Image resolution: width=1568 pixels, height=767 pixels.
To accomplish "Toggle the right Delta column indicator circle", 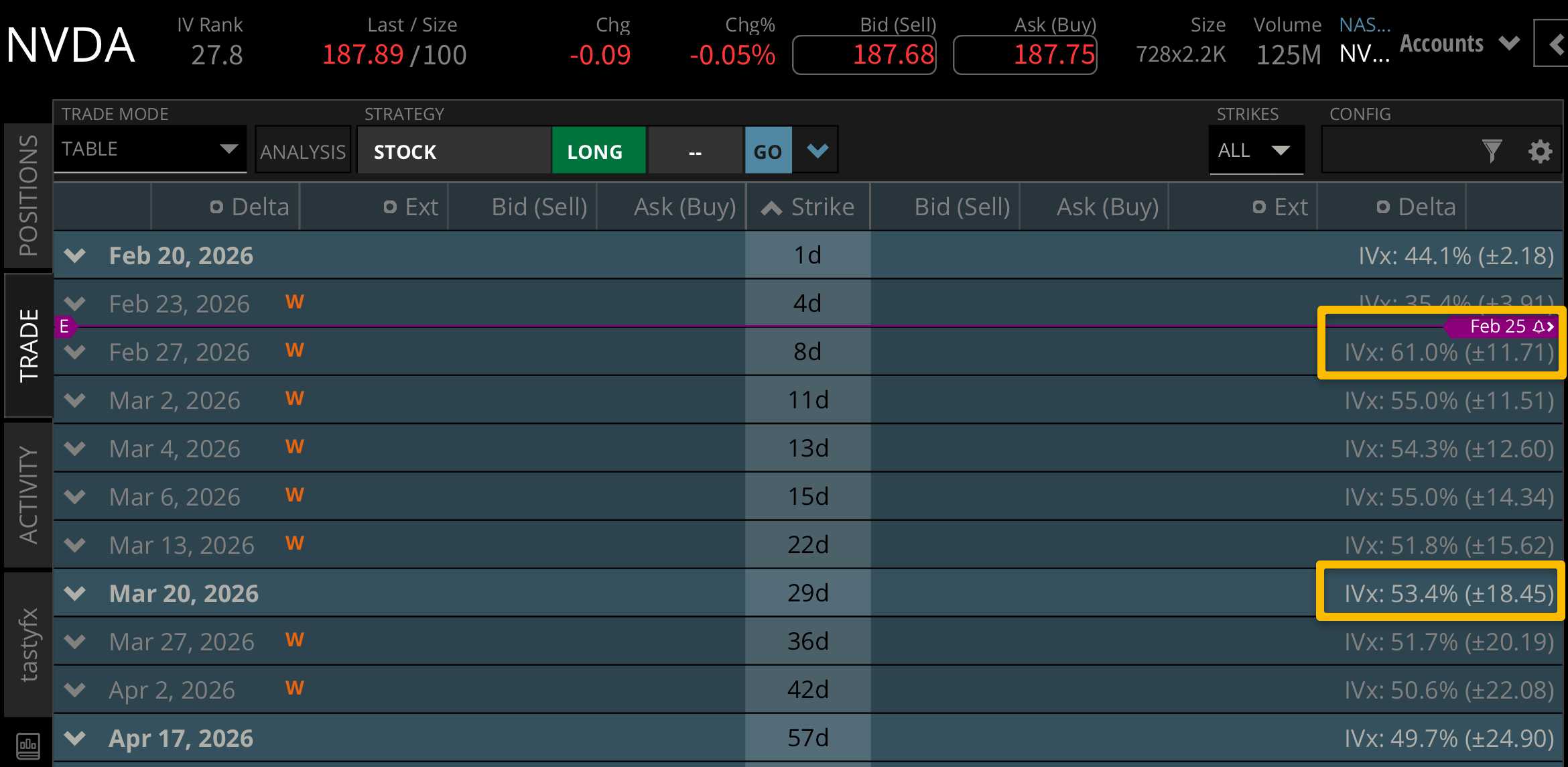I will point(1382,206).
